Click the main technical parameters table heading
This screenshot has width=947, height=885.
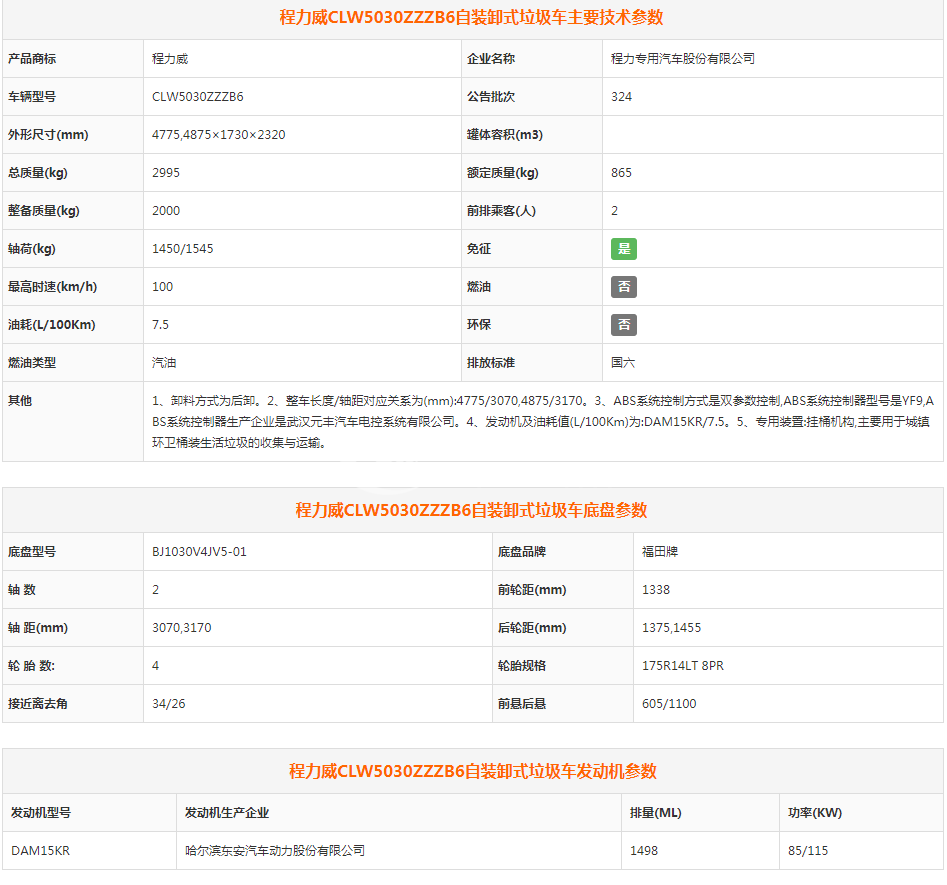[471, 18]
